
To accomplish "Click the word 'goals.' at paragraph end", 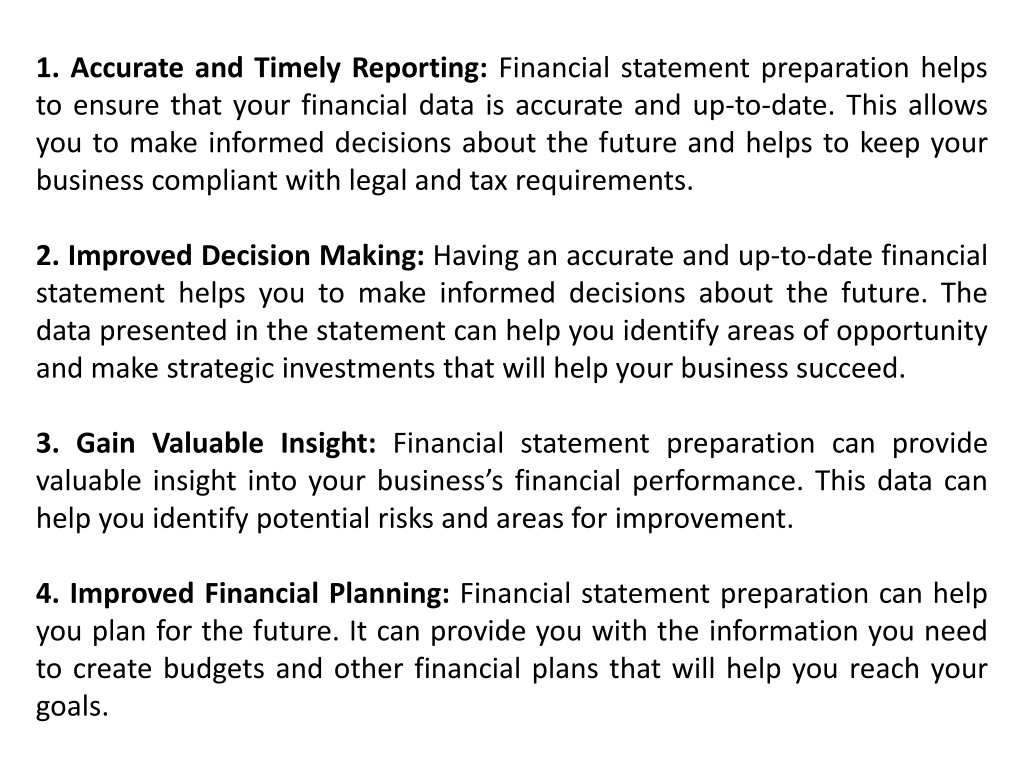I will pyautogui.click(x=72, y=708).
